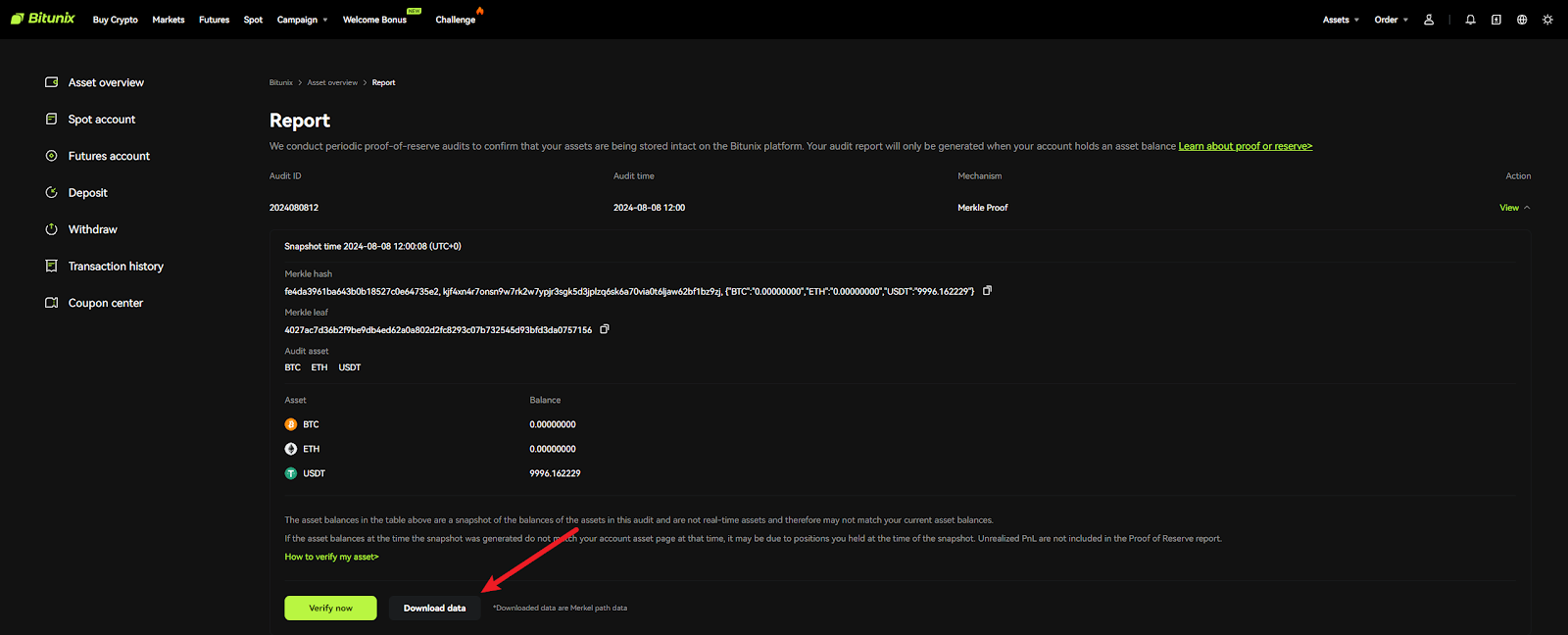Click the orange BTC coin icon
The height and width of the screenshot is (635, 1568).
[291, 424]
